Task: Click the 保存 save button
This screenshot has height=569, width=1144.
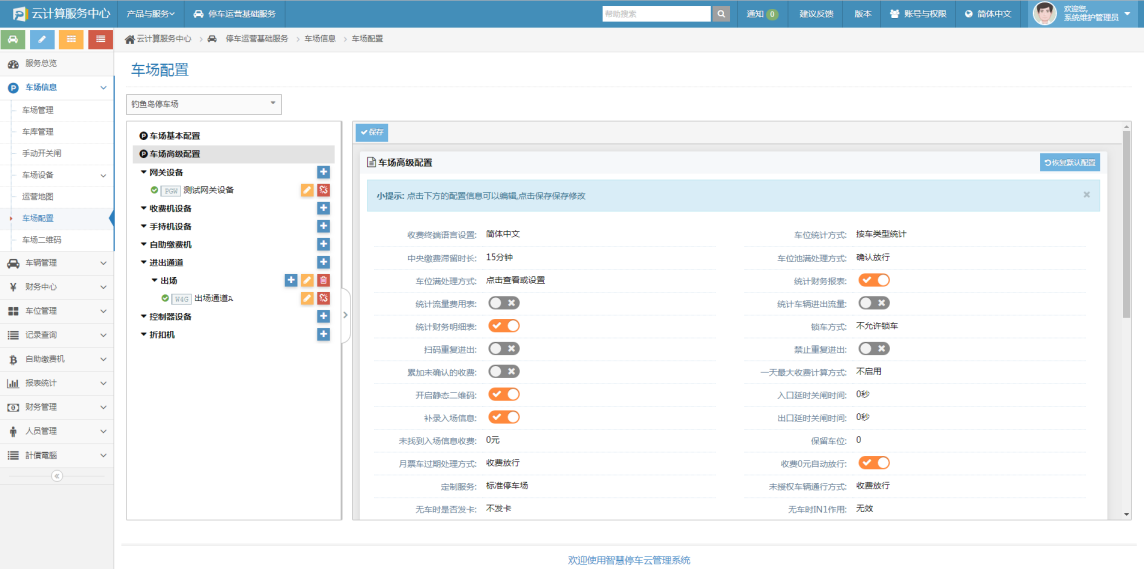Action: 372,133
